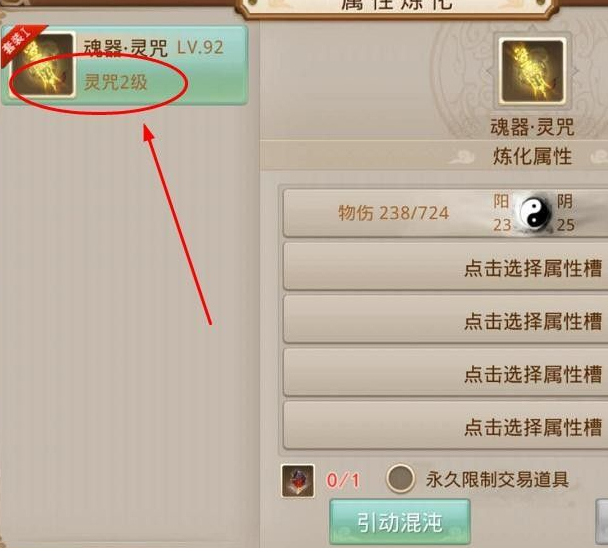Click the yin-yang symbol in the 物伤 row
This screenshot has height=548, width=608.
(x=535, y=213)
